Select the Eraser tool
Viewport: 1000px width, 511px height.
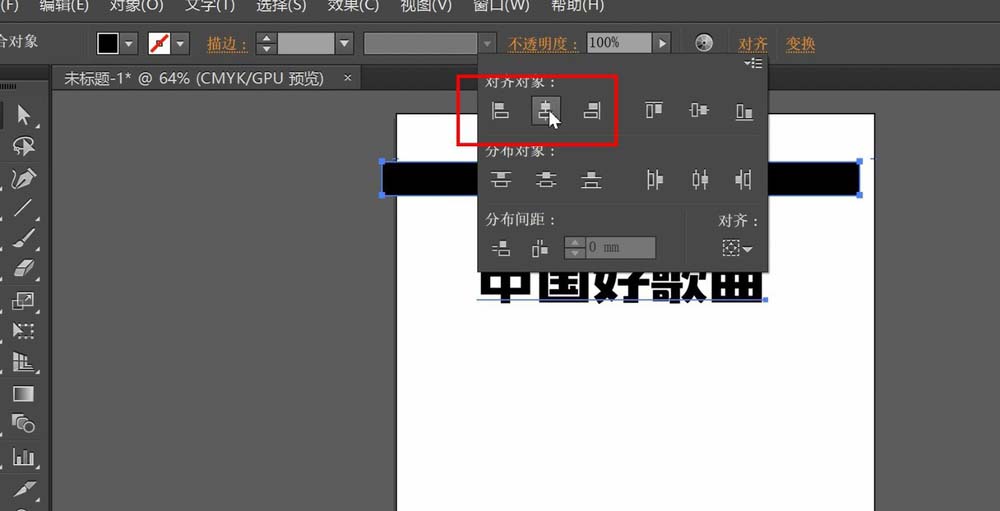pyautogui.click(x=24, y=269)
